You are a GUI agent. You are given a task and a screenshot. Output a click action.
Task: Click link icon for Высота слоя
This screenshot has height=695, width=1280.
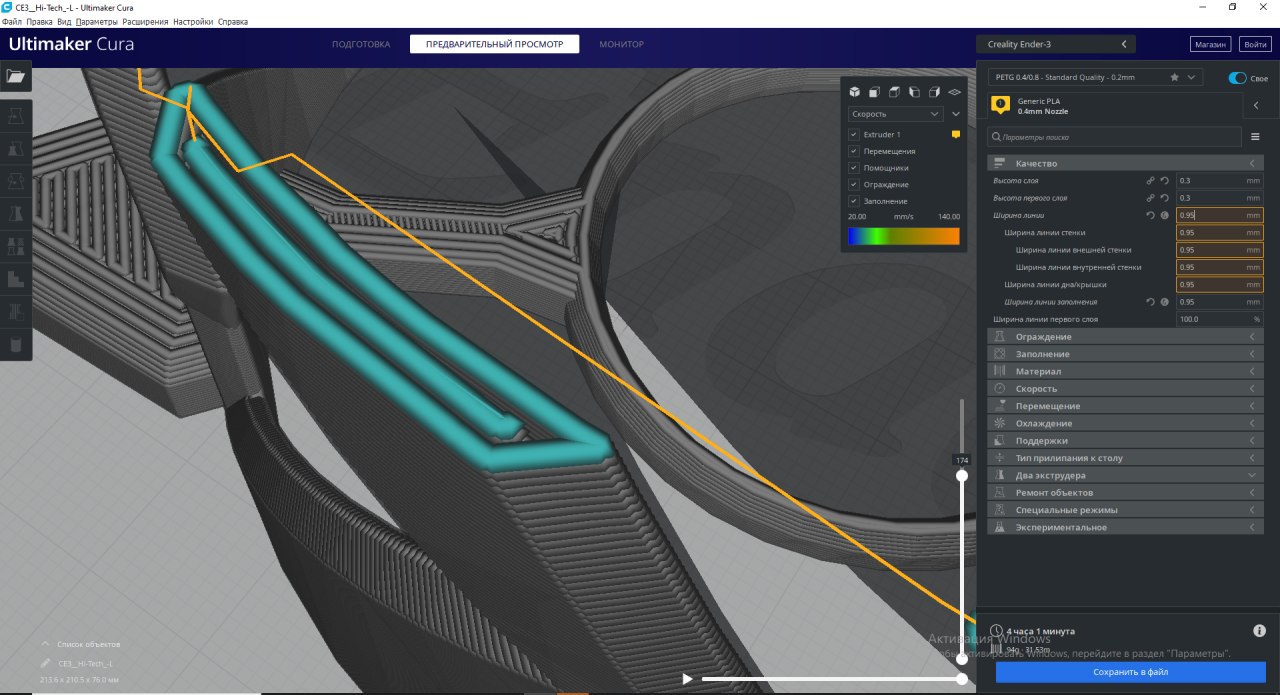(x=1150, y=181)
